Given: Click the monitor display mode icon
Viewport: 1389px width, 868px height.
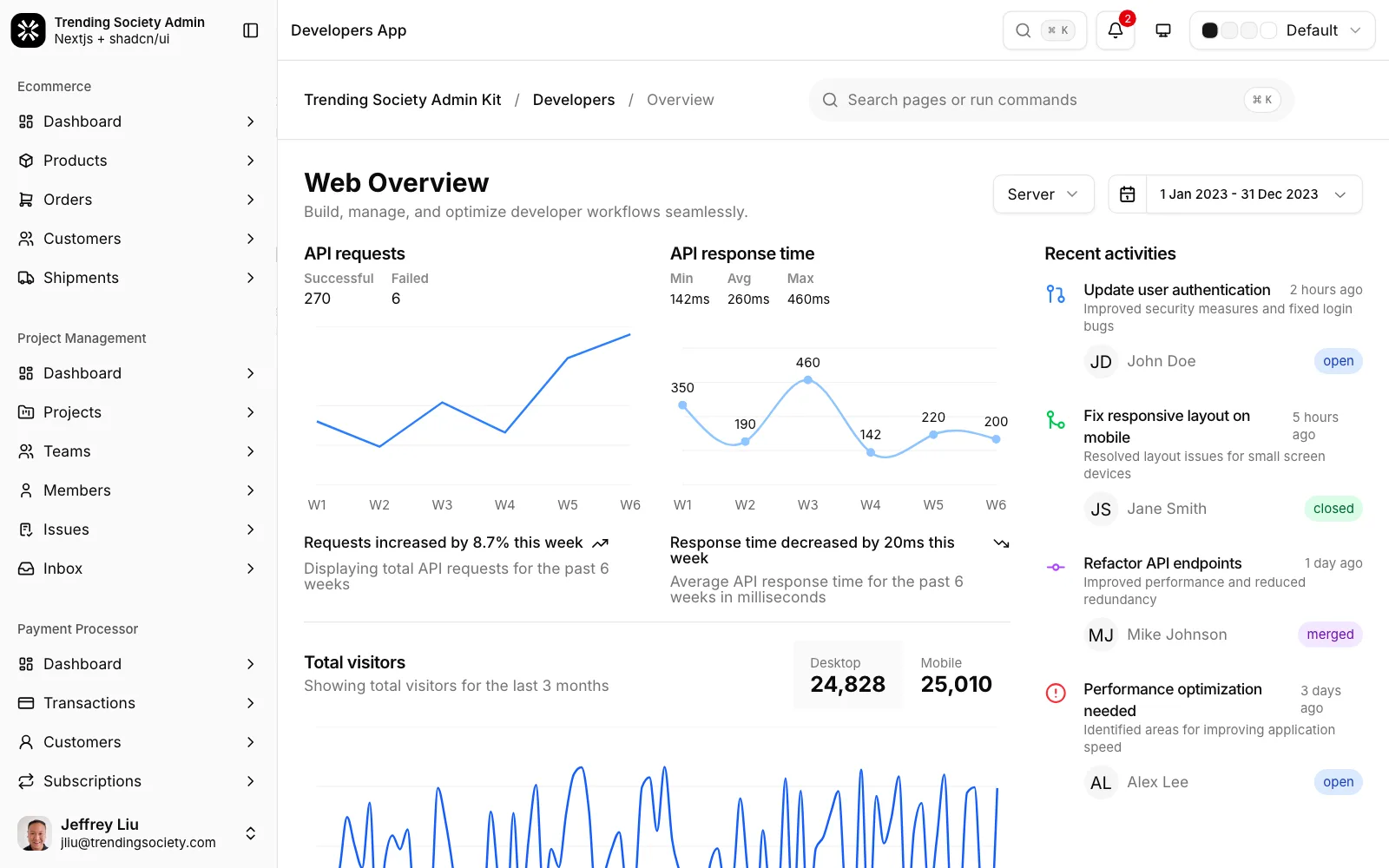Looking at the screenshot, I should click(x=1163, y=30).
